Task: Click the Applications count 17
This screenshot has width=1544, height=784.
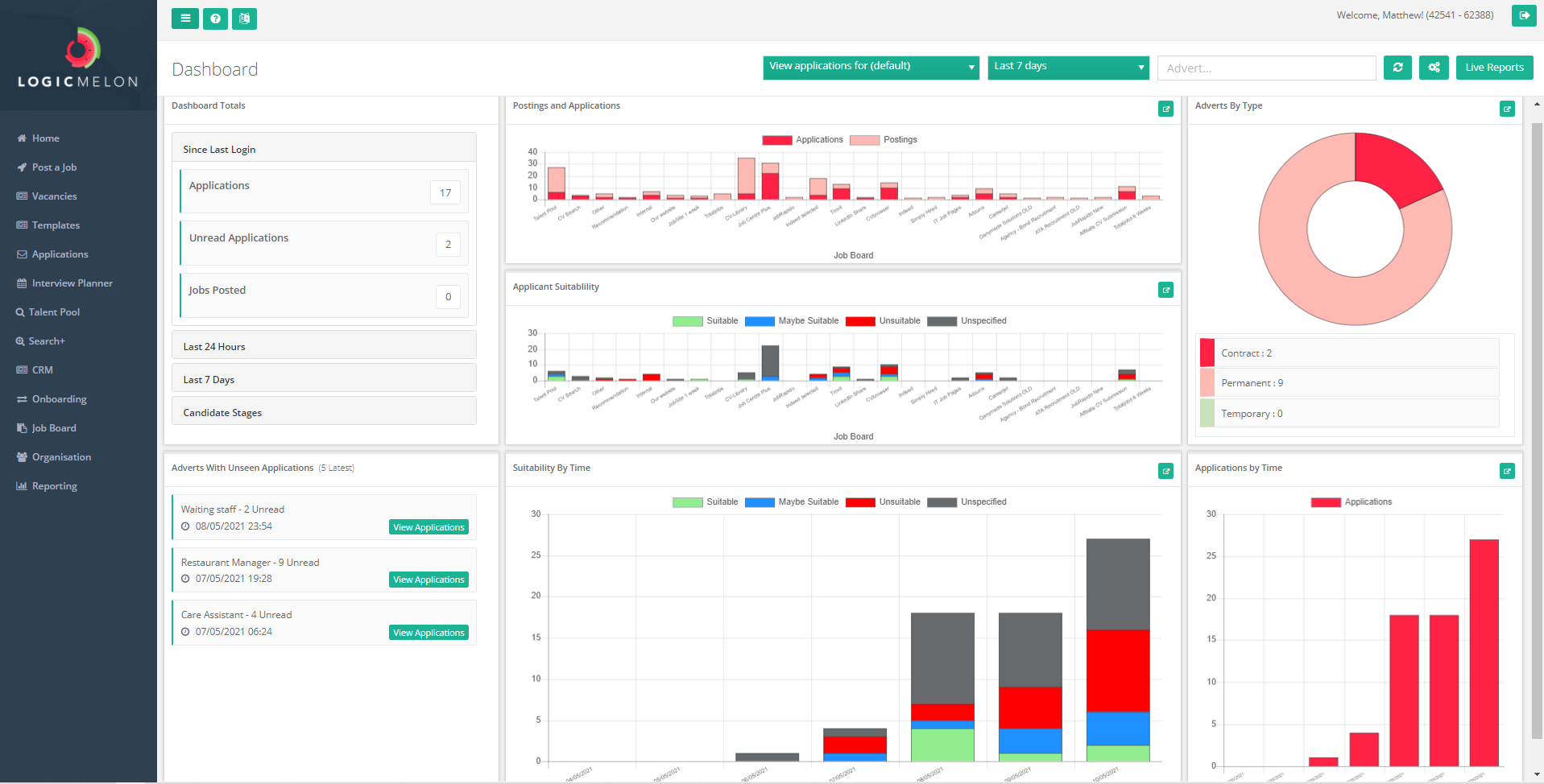Action: click(x=445, y=192)
